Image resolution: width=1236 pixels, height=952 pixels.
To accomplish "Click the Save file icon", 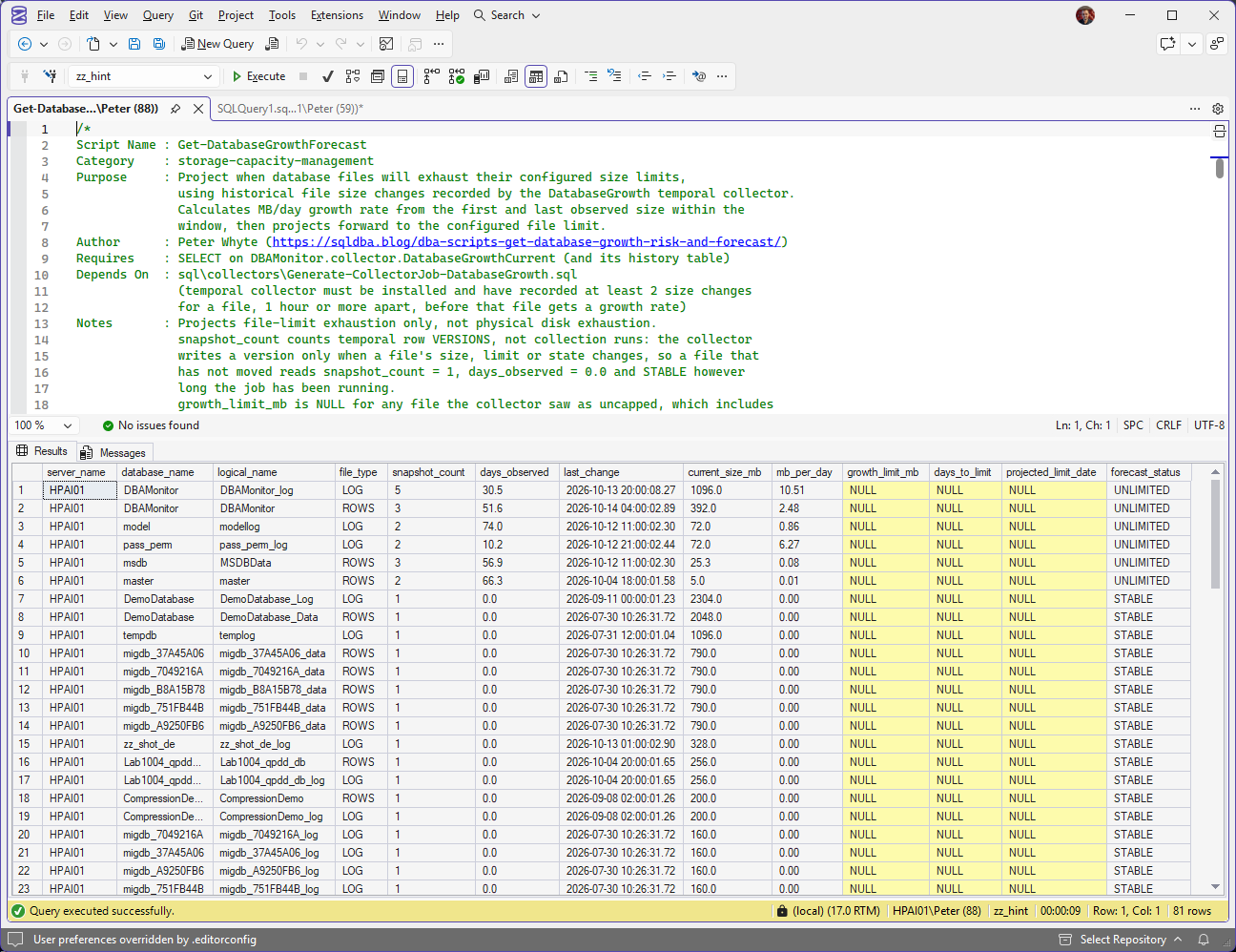I will (x=134, y=44).
